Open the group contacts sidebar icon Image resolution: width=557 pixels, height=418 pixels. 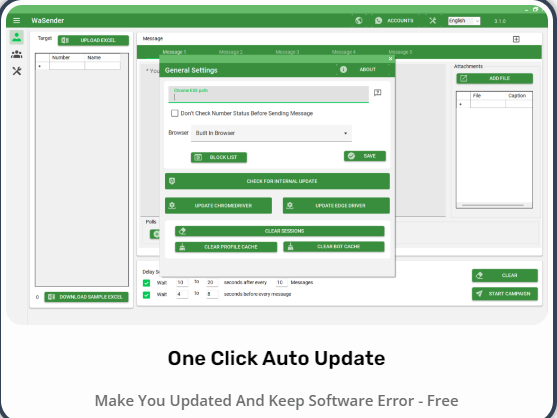pyautogui.click(x=16, y=54)
